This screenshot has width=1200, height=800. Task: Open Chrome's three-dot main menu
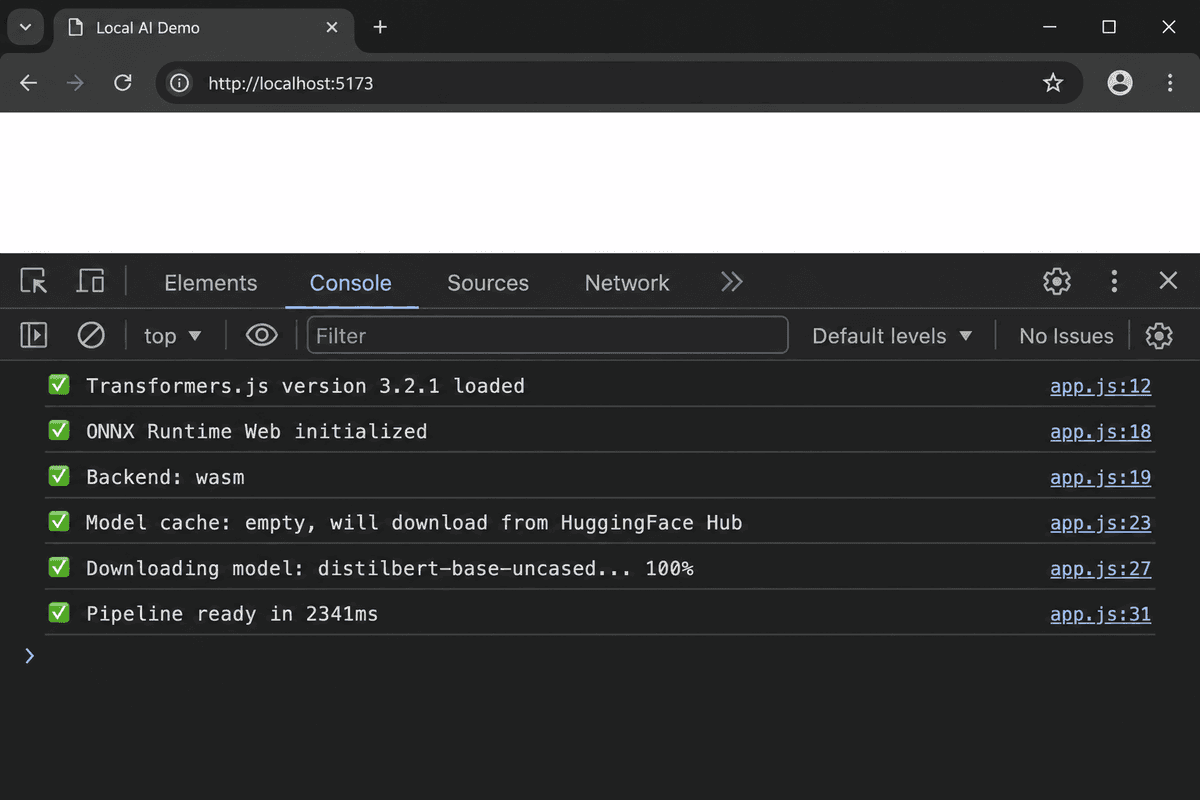pyautogui.click(x=1170, y=83)
